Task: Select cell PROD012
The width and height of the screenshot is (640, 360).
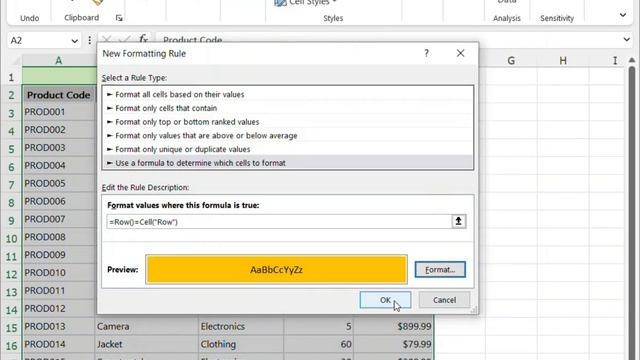Action: coord(59,309)
